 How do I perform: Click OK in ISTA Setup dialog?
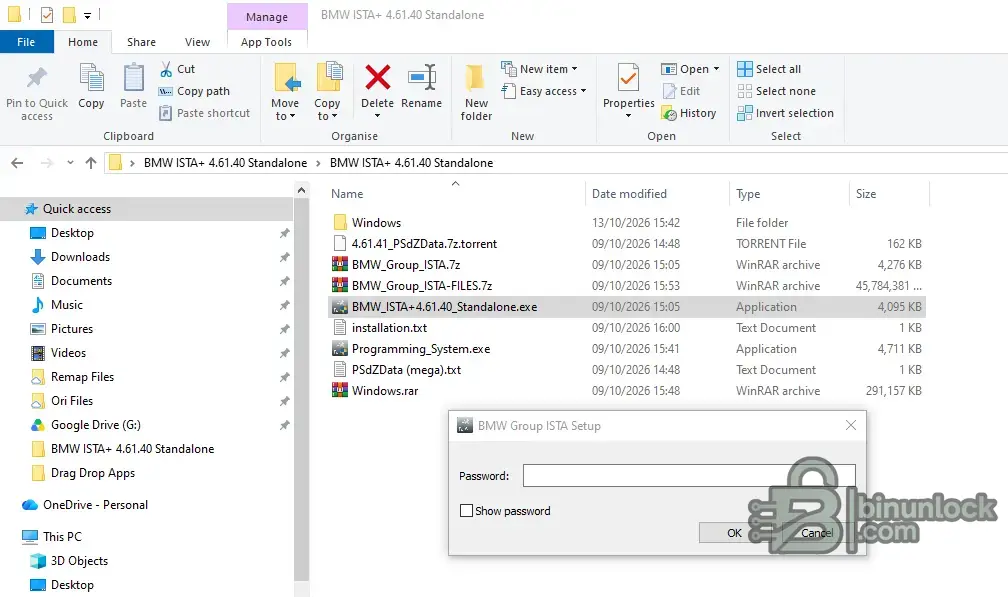734,533
